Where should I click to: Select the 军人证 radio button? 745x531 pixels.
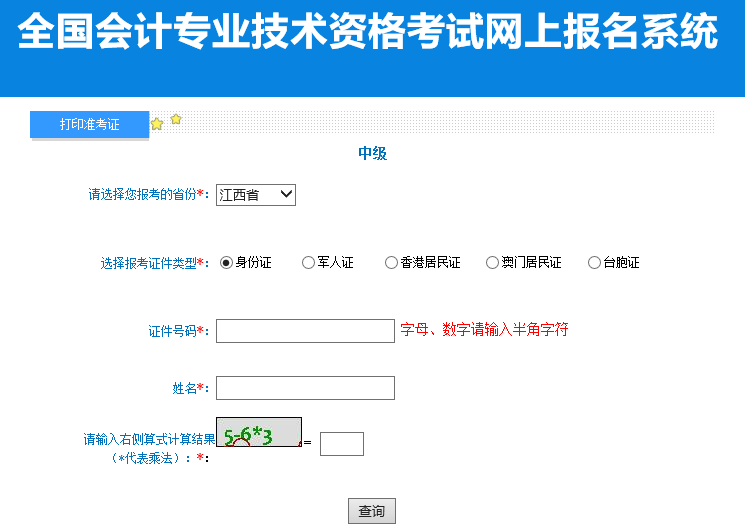click(308, 262)
